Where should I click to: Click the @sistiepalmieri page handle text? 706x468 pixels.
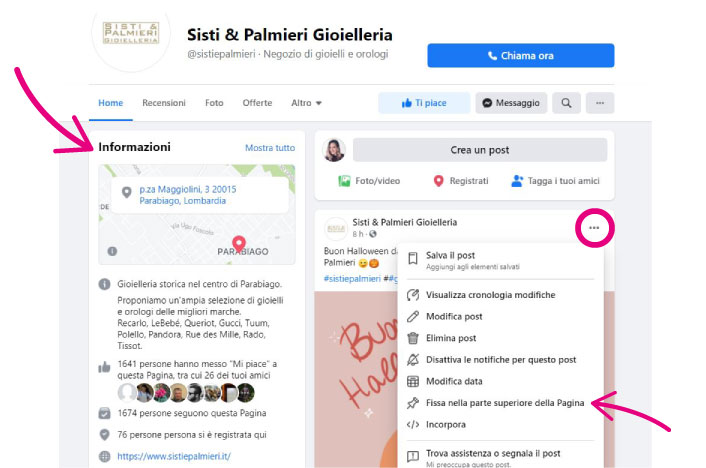click(x=221, y=54)
